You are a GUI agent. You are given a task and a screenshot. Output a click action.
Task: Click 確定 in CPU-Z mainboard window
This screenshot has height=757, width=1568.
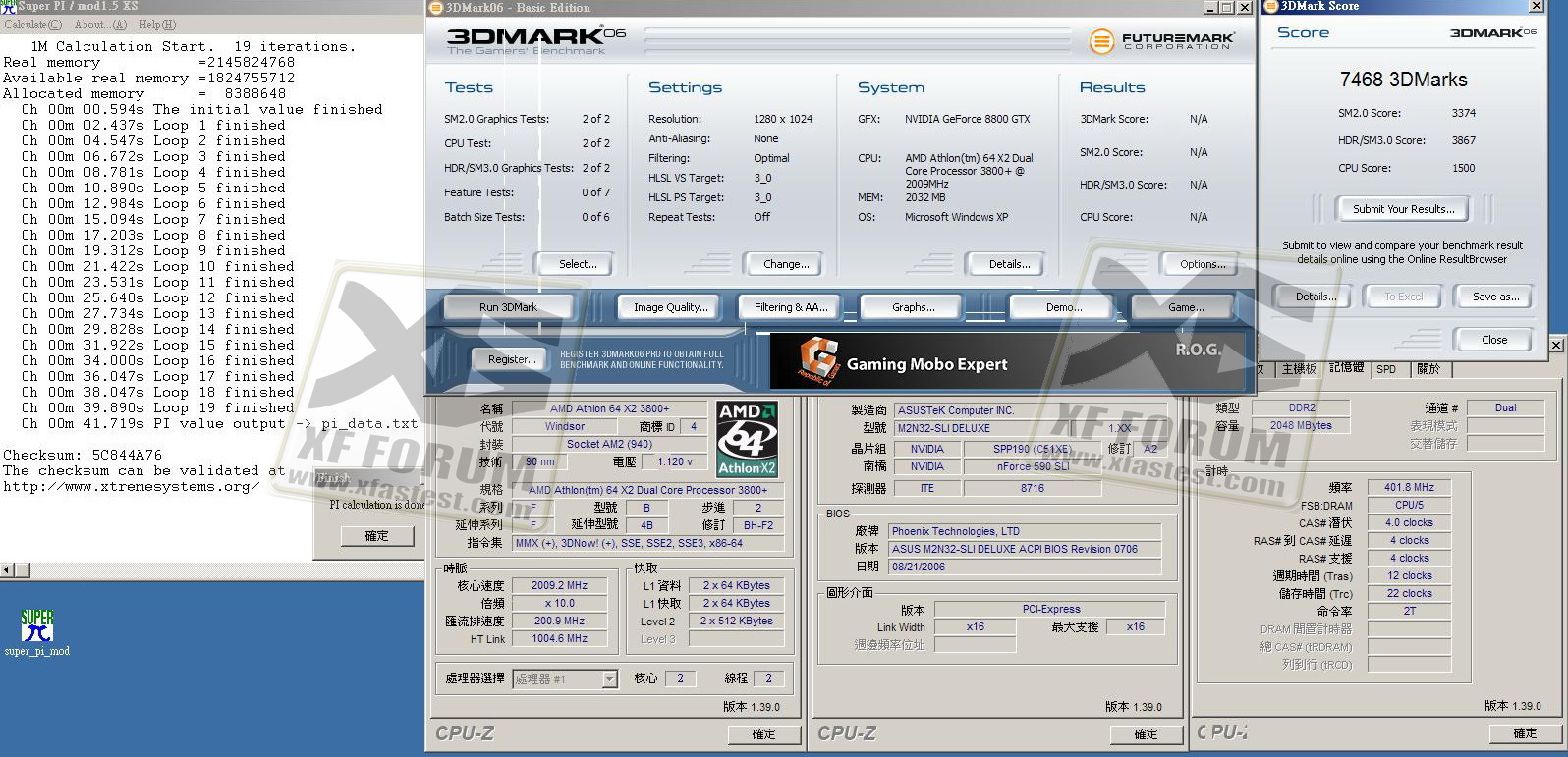(1146, 733)
